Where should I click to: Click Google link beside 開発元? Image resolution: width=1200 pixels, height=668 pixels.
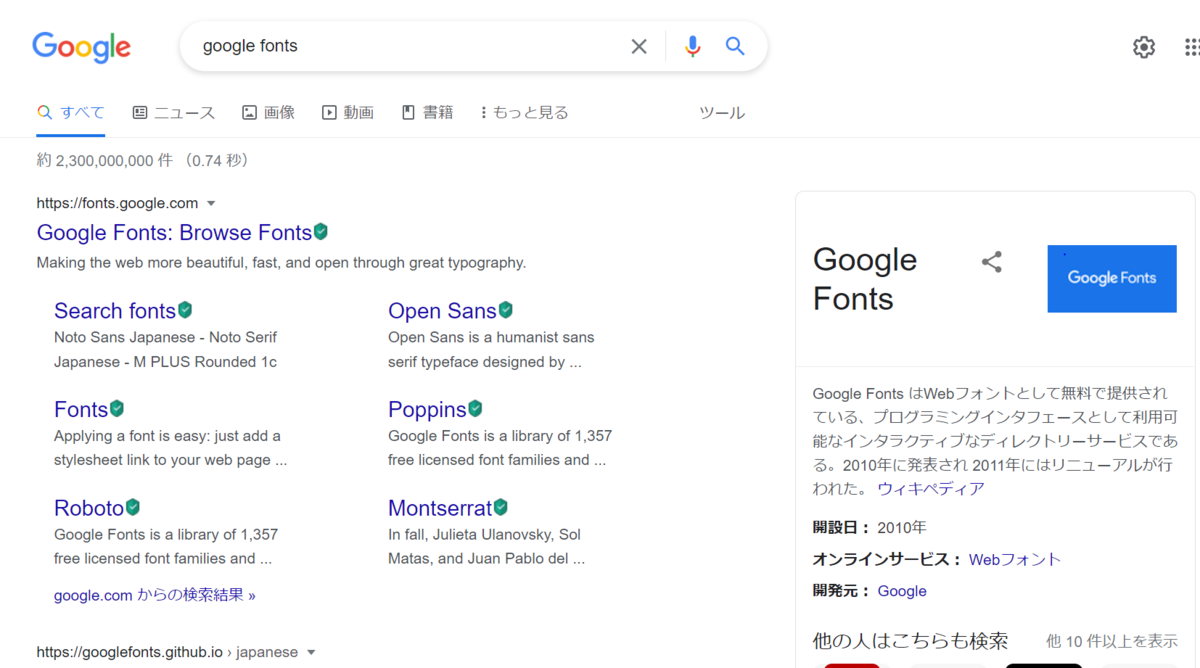coord(902,591)
